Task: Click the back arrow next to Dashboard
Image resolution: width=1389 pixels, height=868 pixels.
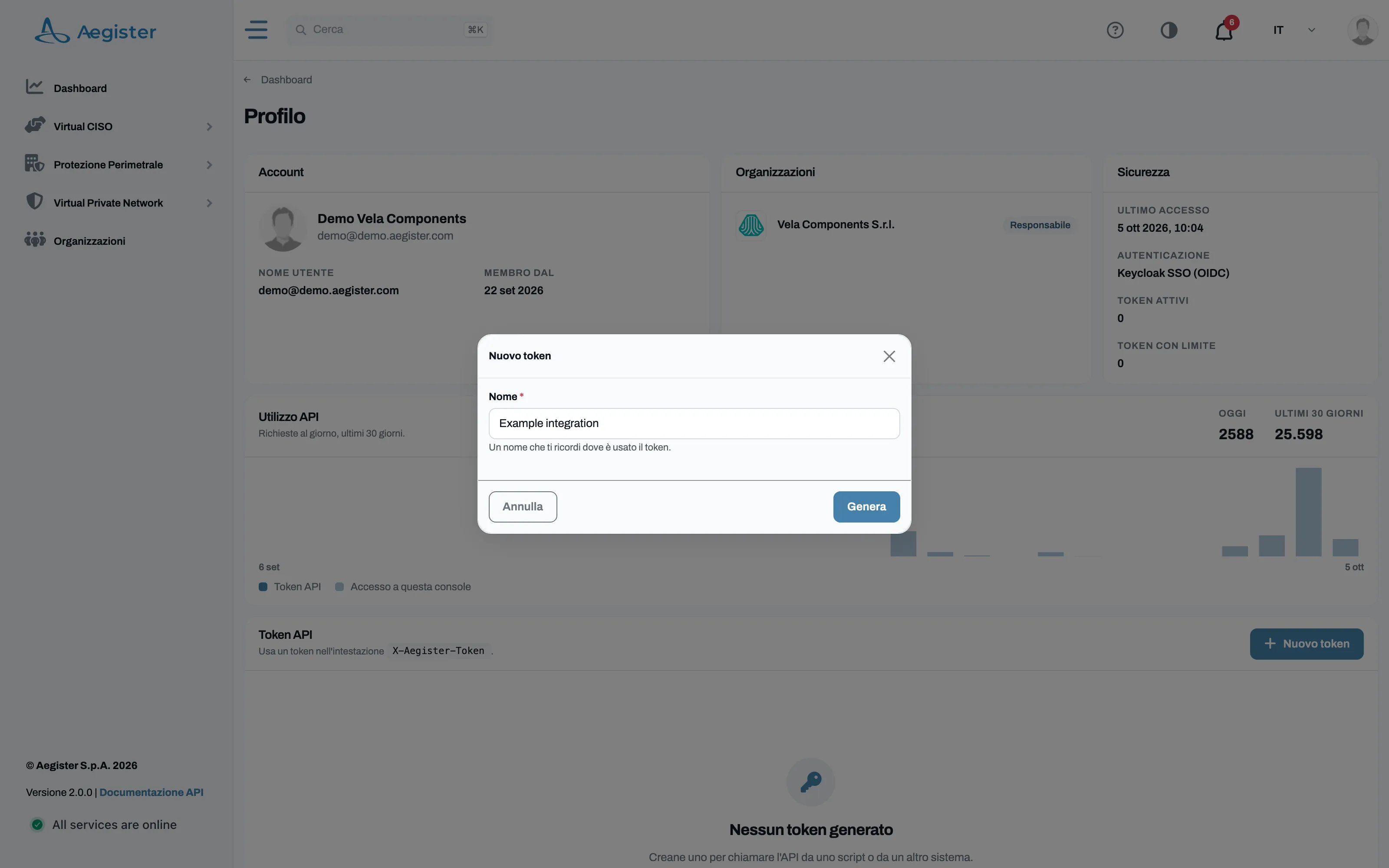Action: coord(247,80)
